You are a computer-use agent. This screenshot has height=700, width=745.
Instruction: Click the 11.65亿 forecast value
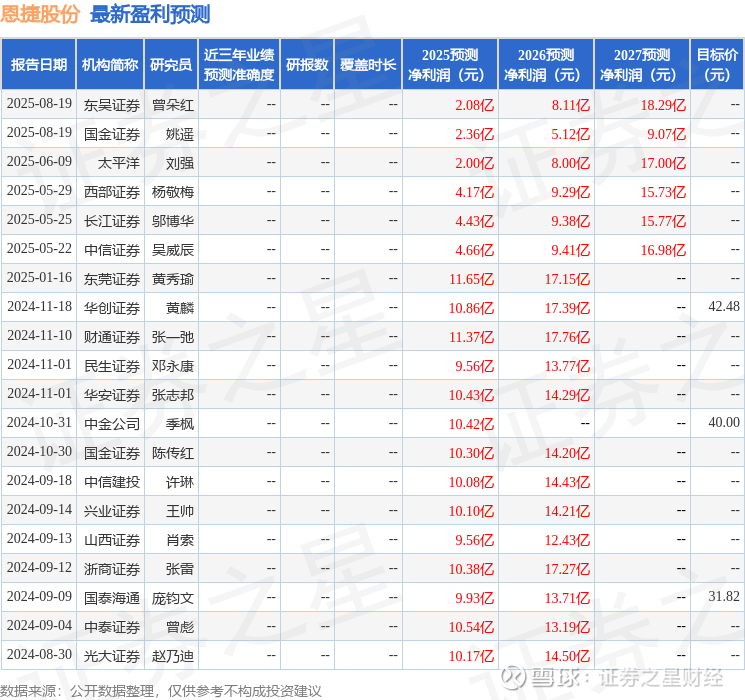pyautogui.click(x=471, y=279)
